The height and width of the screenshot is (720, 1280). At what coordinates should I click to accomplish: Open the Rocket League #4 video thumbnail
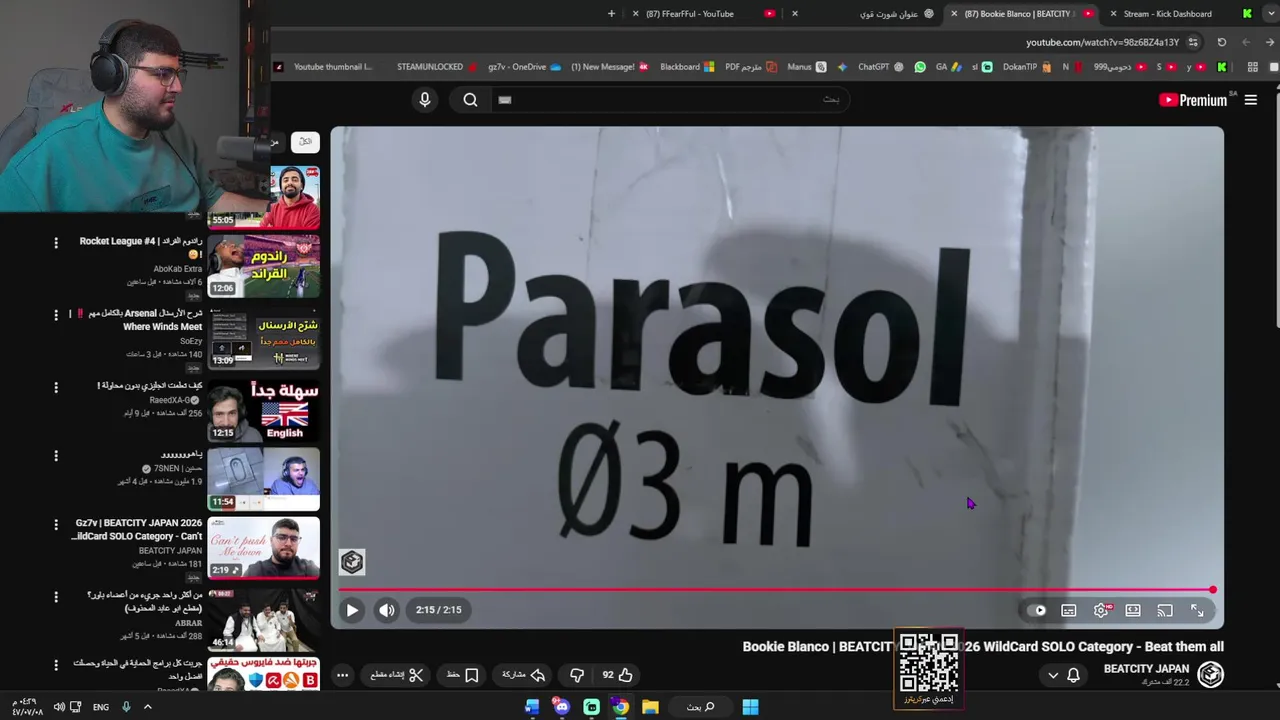(x=264, y=266)
